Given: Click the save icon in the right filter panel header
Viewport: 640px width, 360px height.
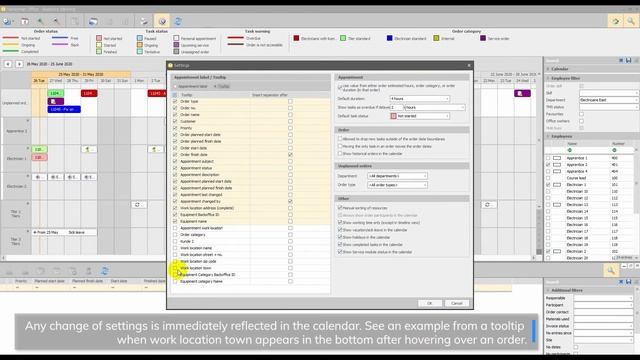Looking at the screenshot, I should coord(629,60).
